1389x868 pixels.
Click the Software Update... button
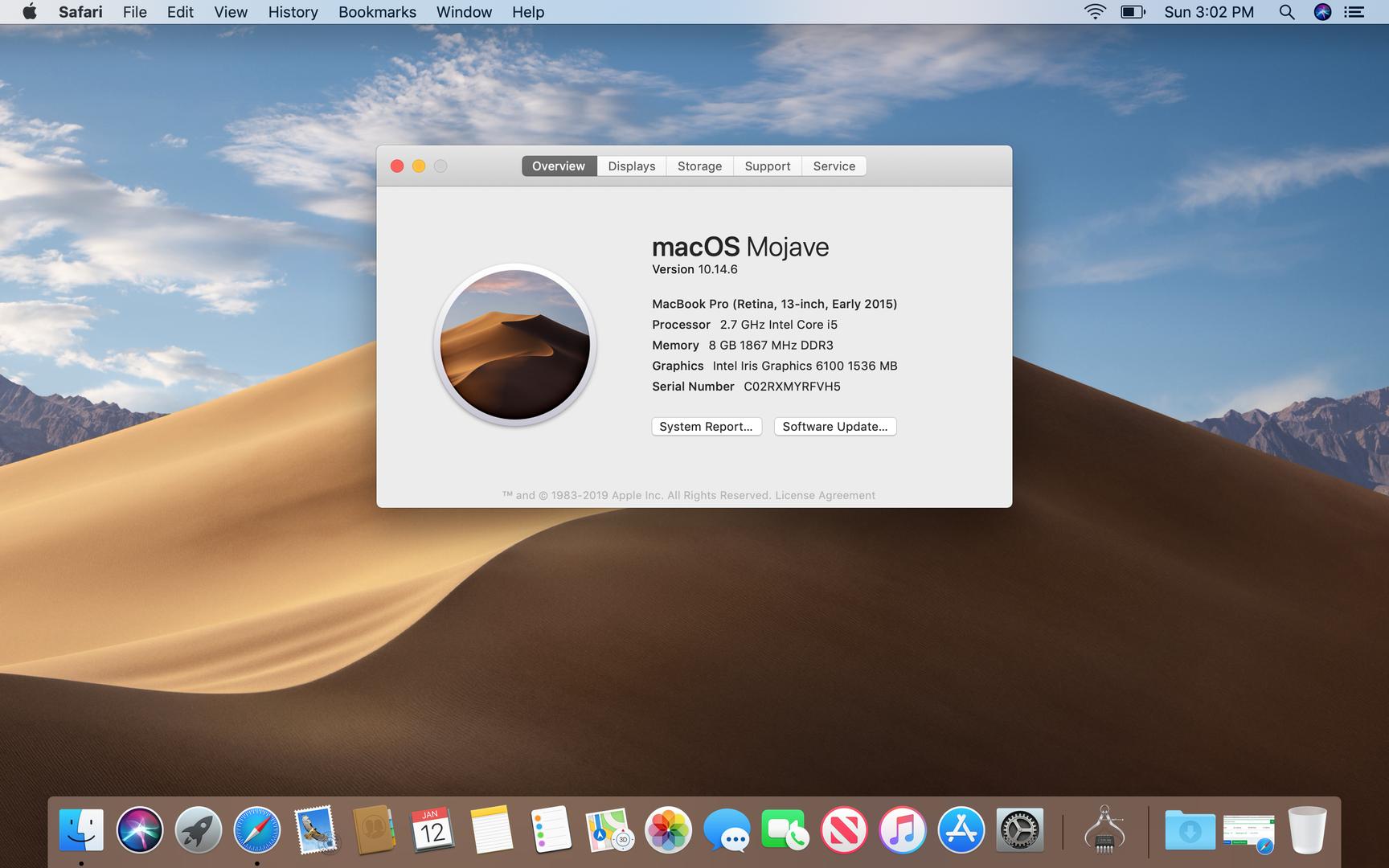[x=834, y=426]
